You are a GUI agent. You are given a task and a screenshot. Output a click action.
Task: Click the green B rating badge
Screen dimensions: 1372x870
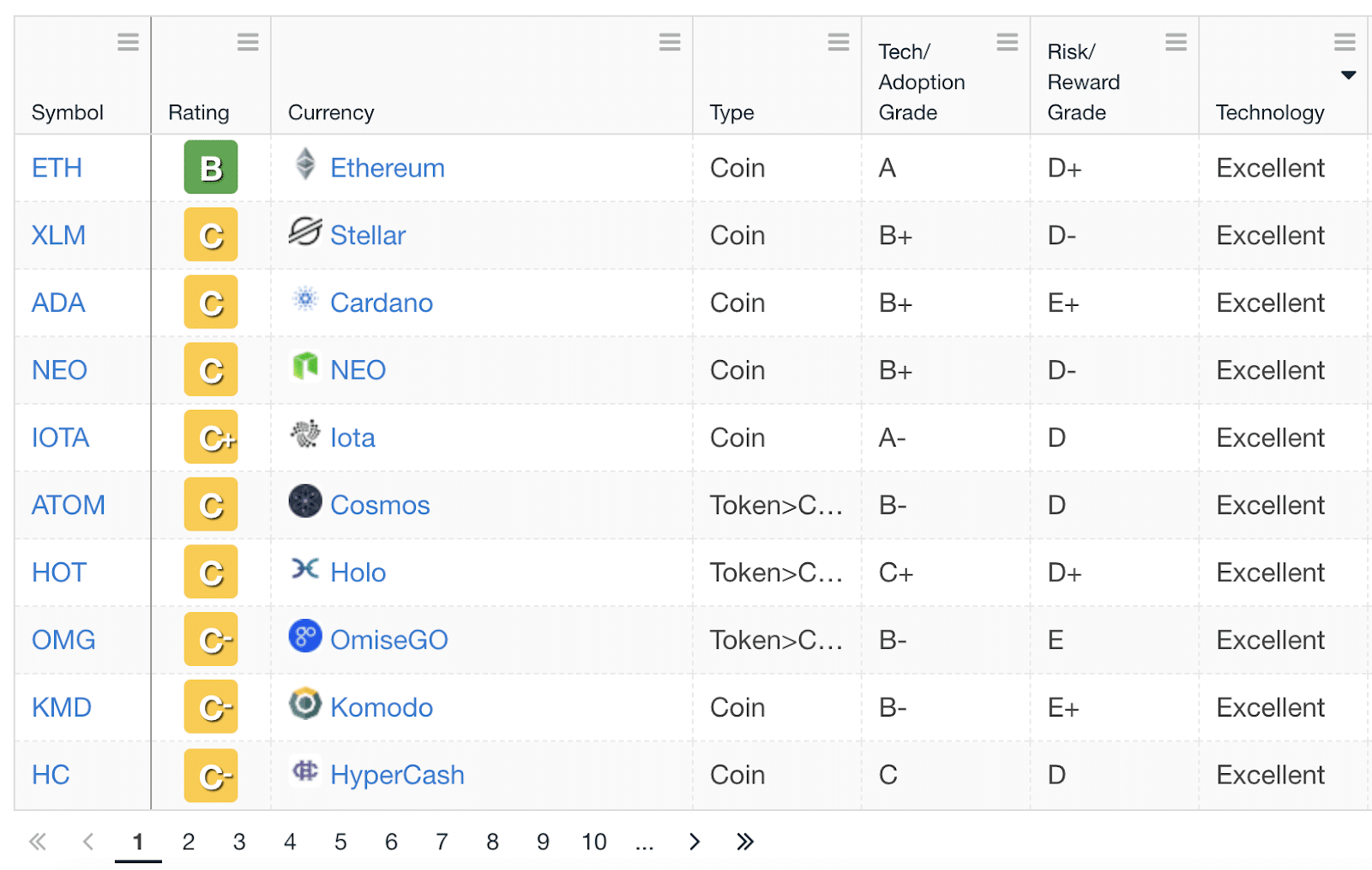tap(211, 167)
